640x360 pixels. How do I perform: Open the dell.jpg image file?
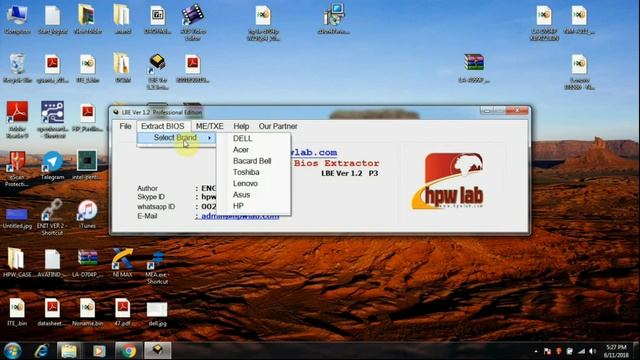point(157,313)
